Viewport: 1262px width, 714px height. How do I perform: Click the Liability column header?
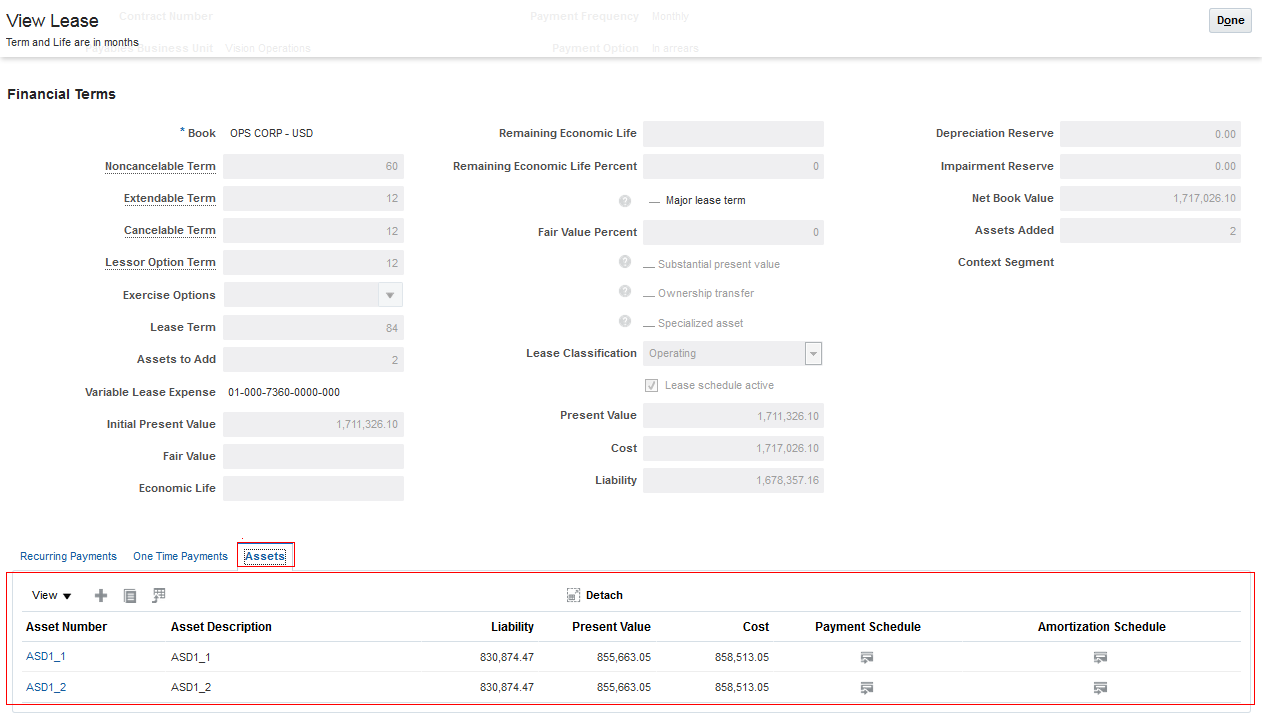[512, 627]
